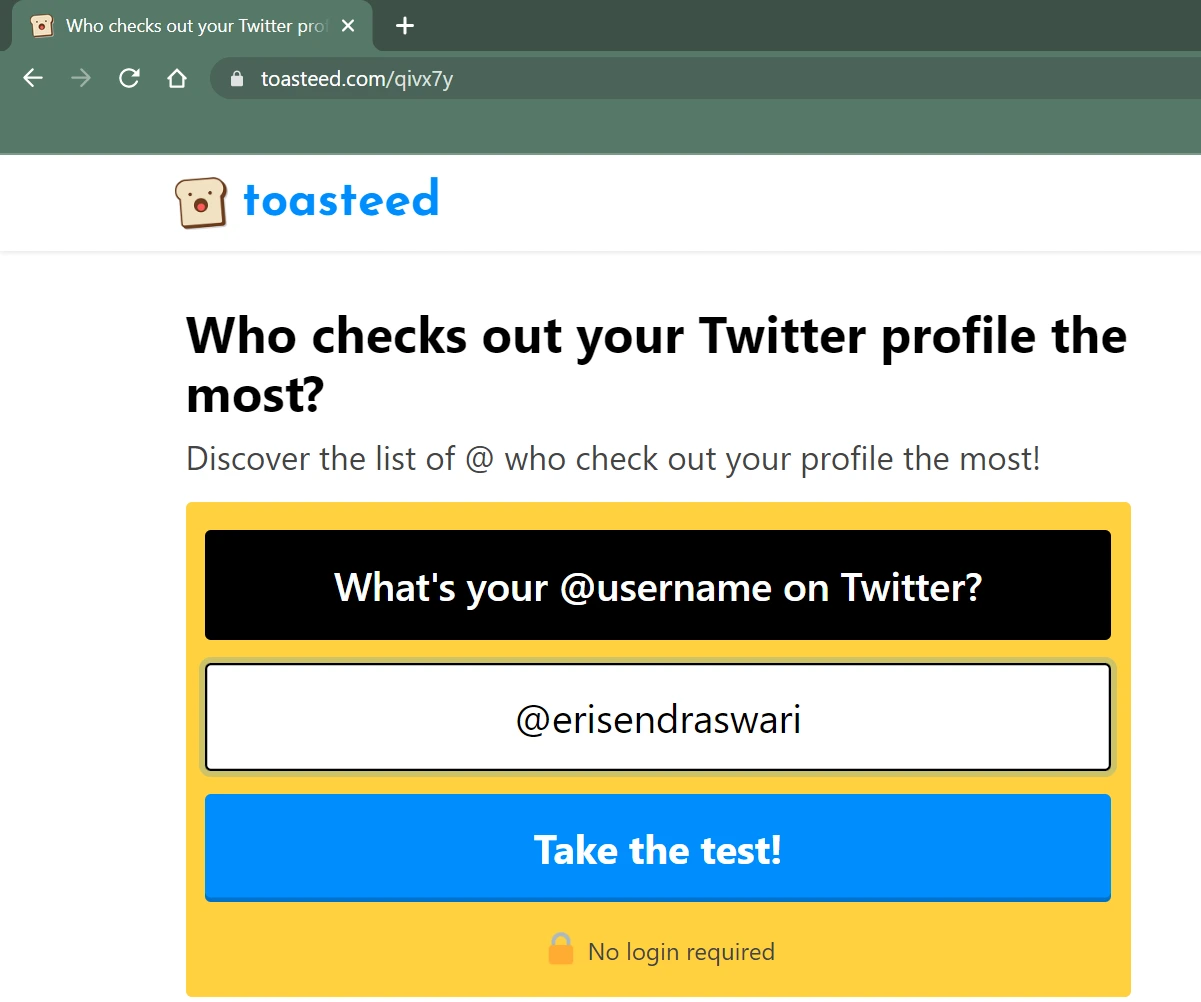Open a new tab with plus icon
This screenshot has height=1002, width=1201.
[x=404, y=26]
